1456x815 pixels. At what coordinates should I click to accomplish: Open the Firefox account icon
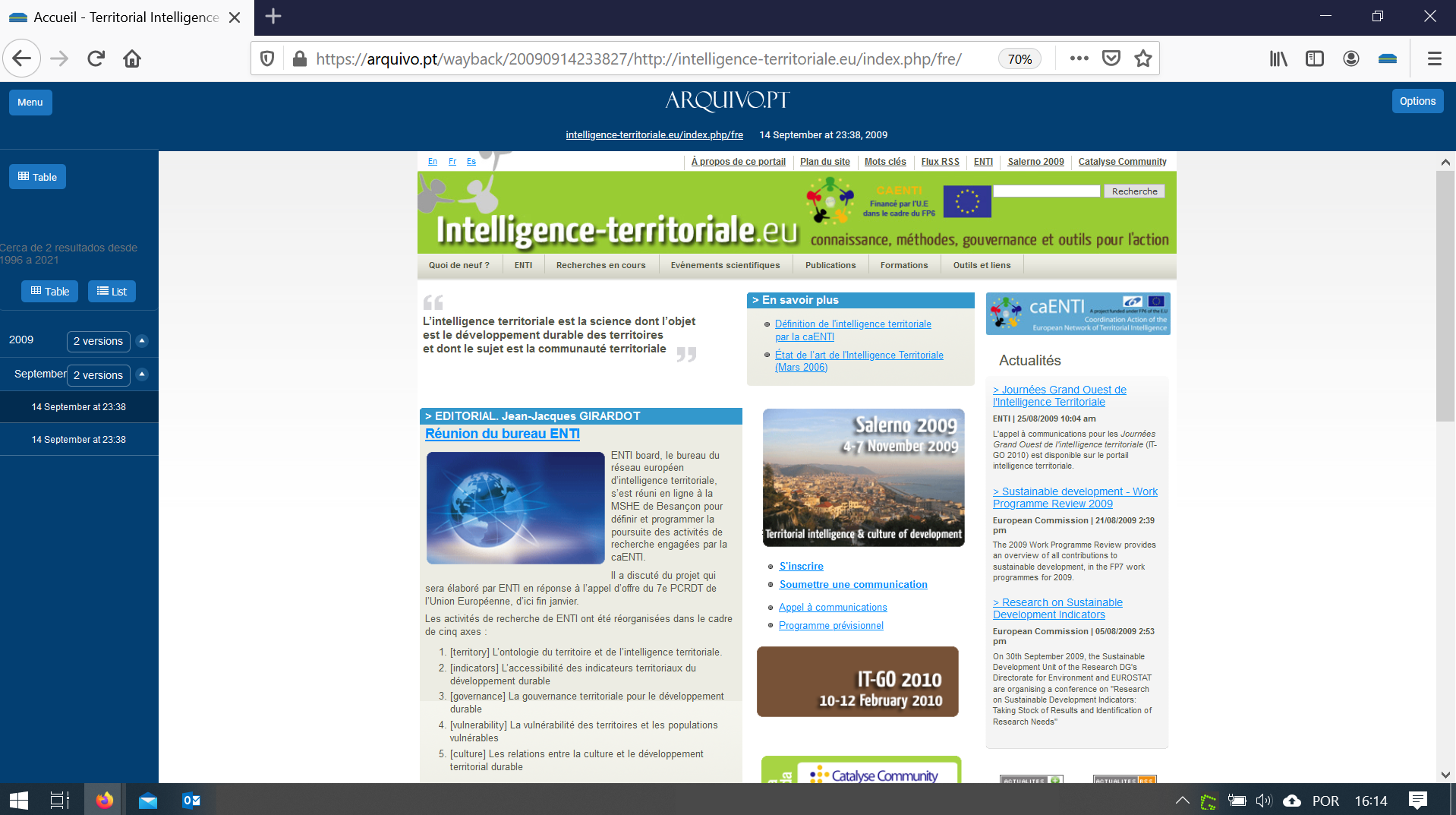(1351, 58)
